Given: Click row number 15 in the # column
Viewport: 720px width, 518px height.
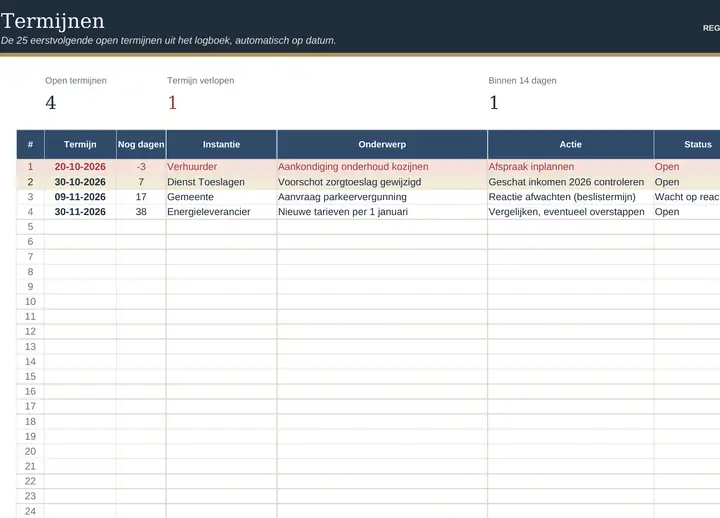Looking at the screenshot, I should point(30,377).
